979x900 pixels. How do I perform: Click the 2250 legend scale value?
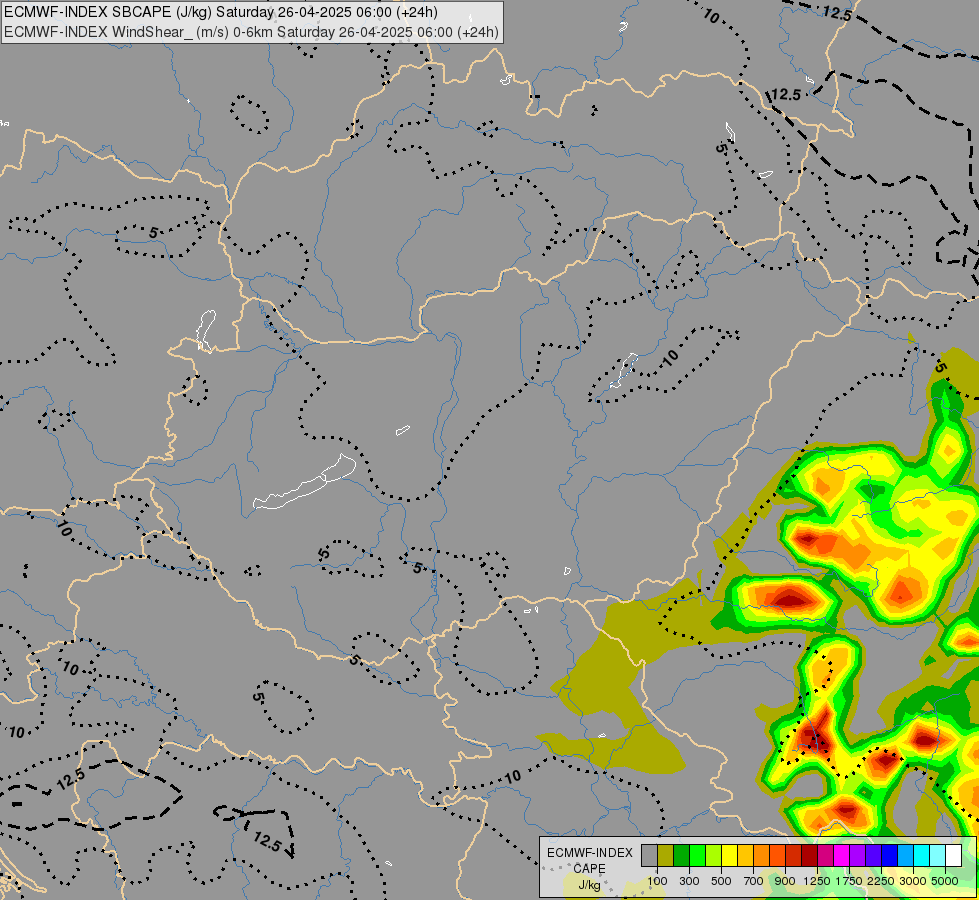point(881,881)
